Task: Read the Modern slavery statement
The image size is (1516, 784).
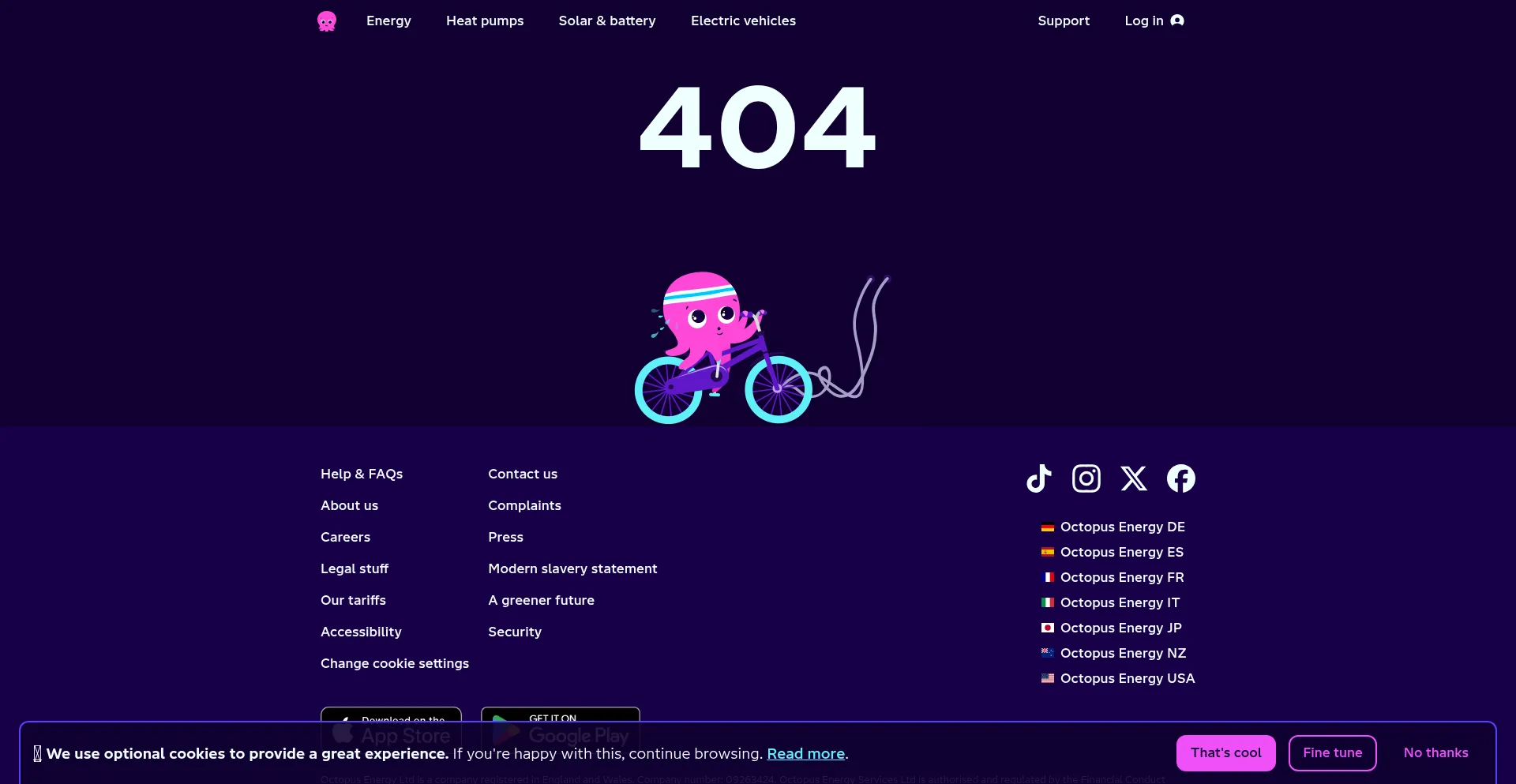Action: (x=572, y=568)
